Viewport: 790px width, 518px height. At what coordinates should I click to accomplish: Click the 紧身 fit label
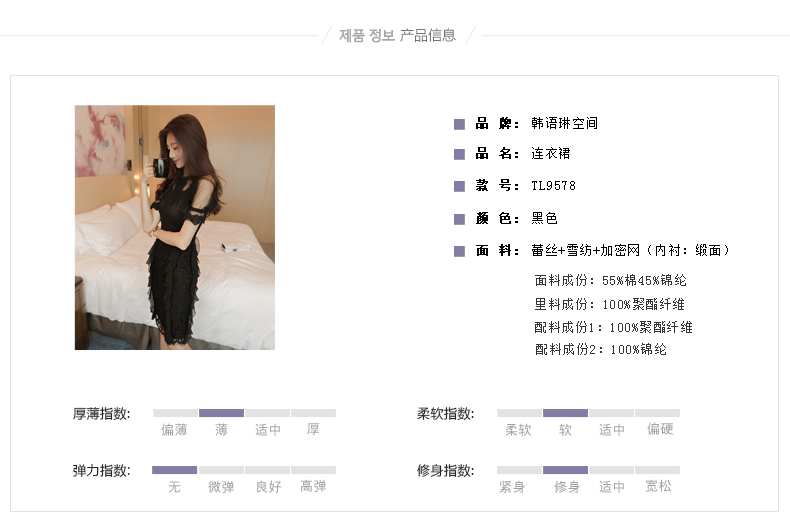click(x=512, y=487)
